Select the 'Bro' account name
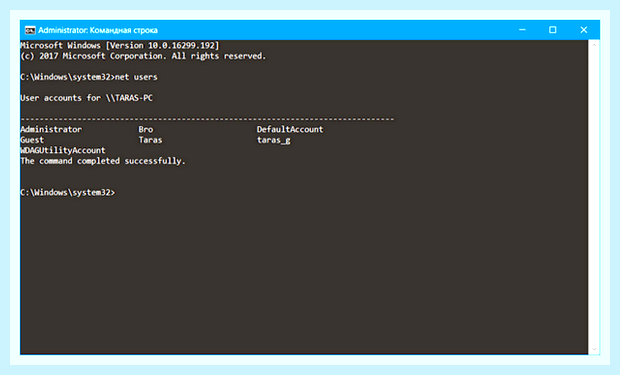Viewport: 620px width, 375px height. (146, 129)
